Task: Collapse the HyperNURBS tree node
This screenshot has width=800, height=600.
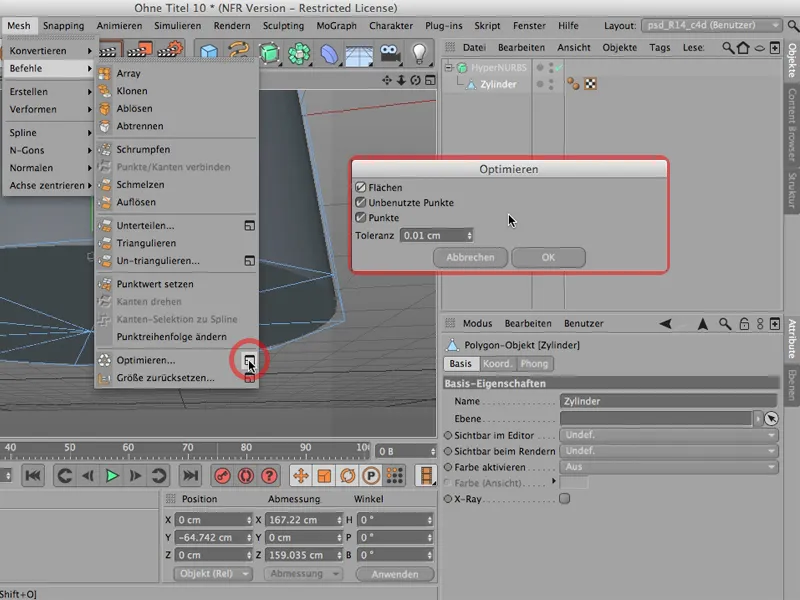Action: (x=448, y=67)
